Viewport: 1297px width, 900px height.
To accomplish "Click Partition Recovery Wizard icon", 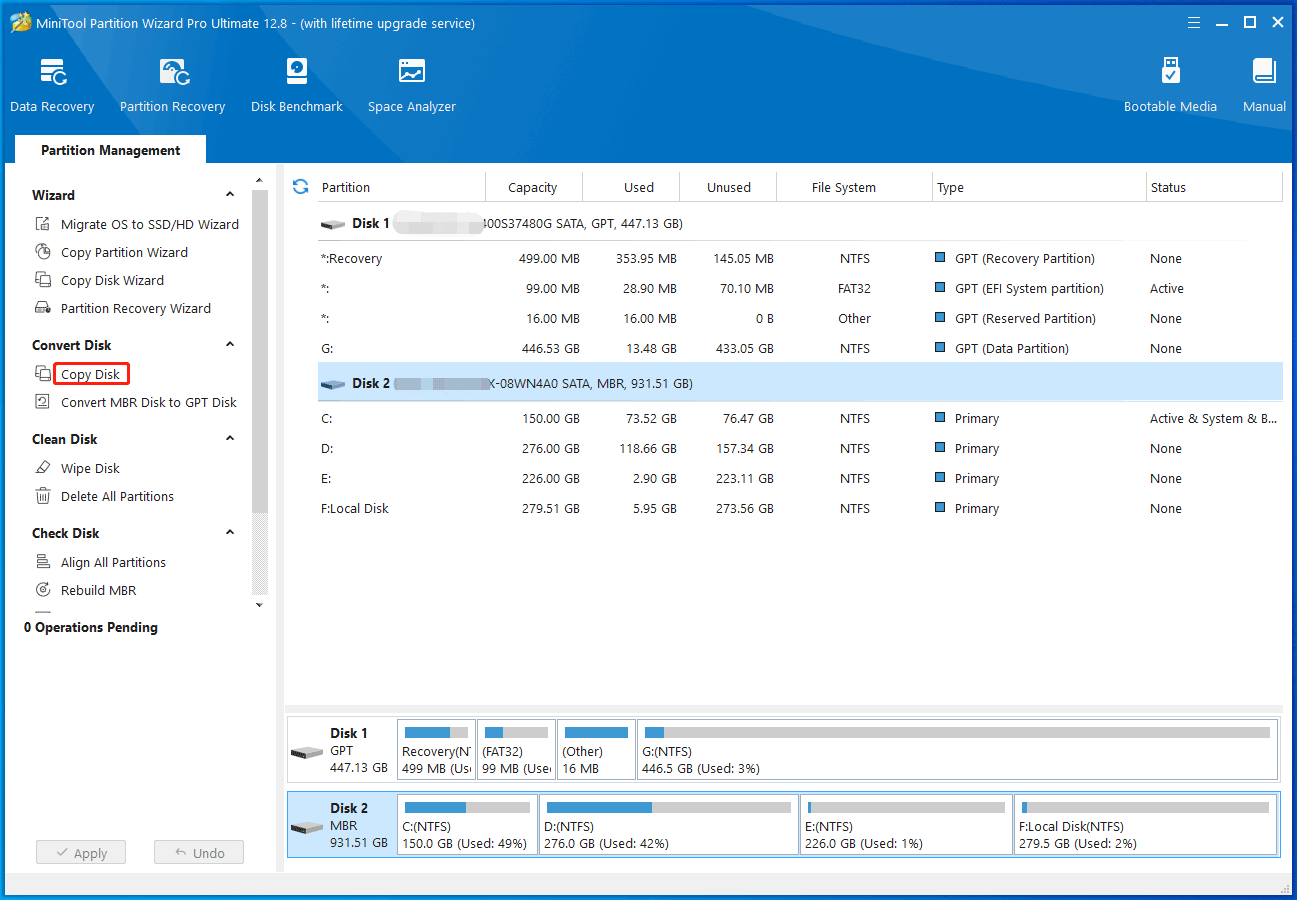I will pyautogui.click(x=43, y=308).
